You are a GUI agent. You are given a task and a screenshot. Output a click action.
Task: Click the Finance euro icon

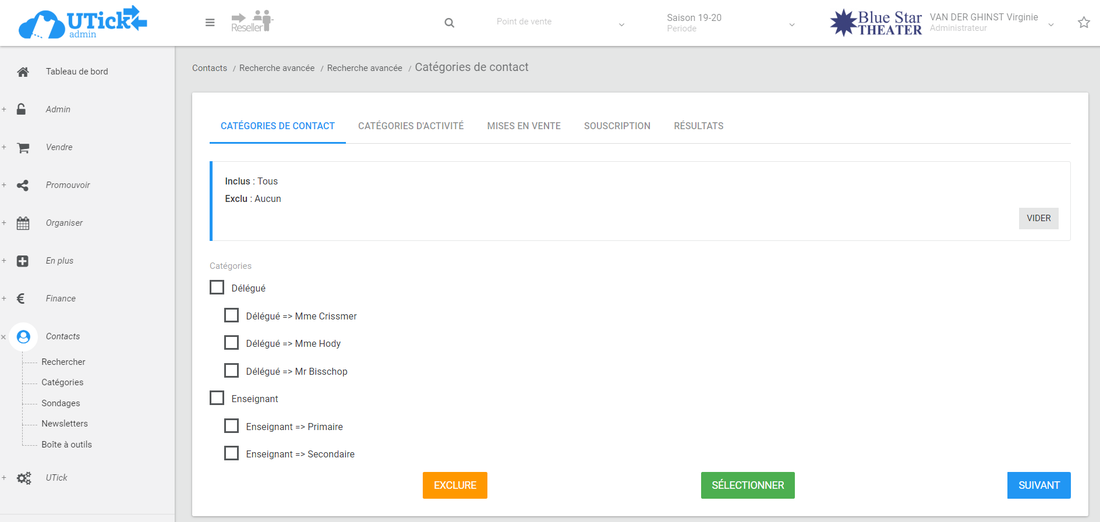coord(23,299)
